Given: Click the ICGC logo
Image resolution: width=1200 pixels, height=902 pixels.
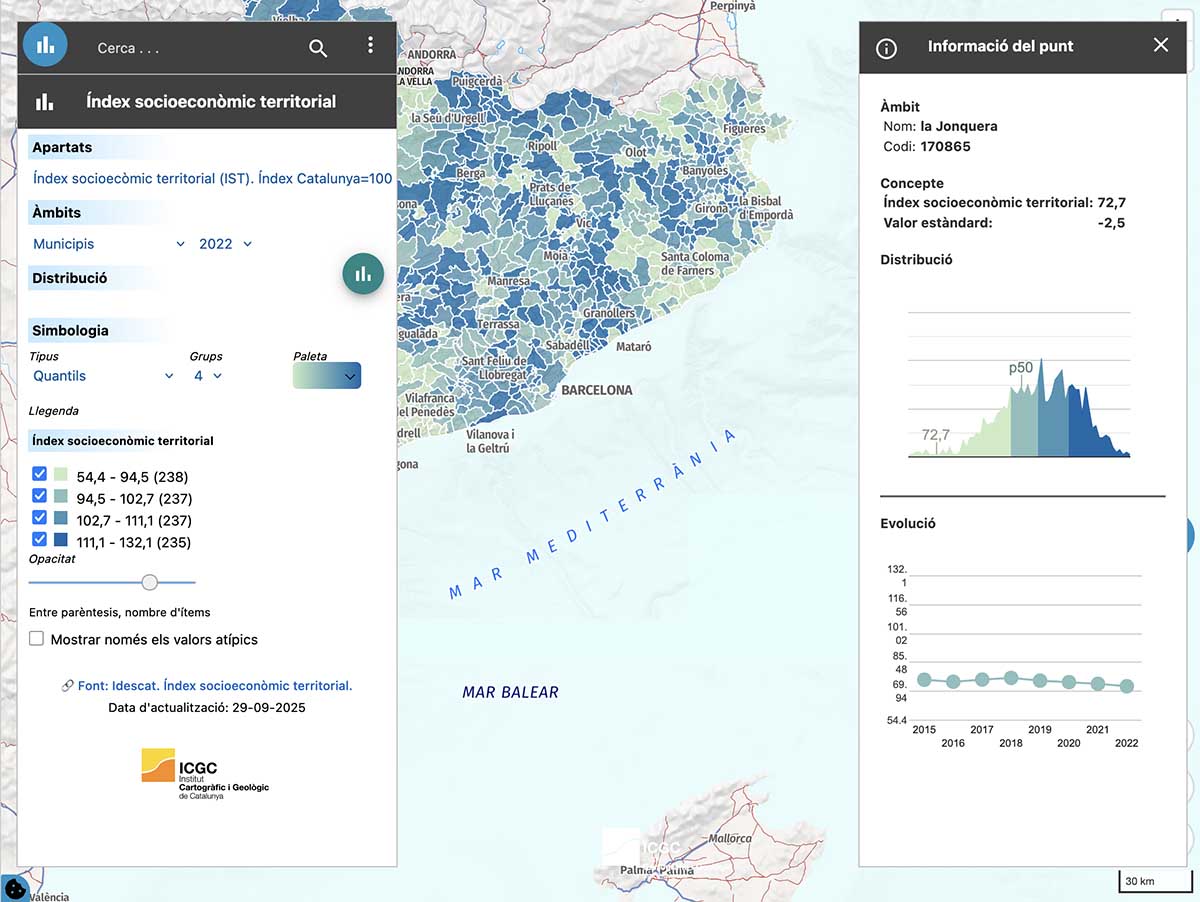Looking at the screenshot, I should pyautogui.click(x=205, y=774).
